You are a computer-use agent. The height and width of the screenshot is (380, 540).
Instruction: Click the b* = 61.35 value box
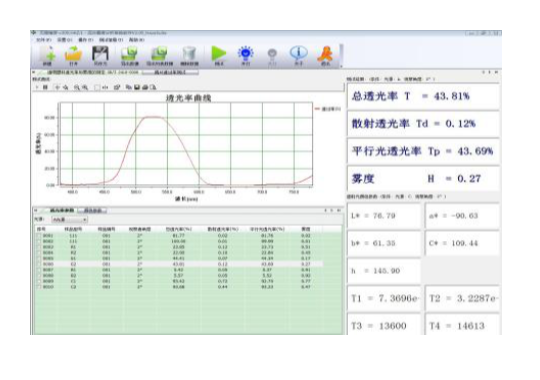tap(384, 244)
